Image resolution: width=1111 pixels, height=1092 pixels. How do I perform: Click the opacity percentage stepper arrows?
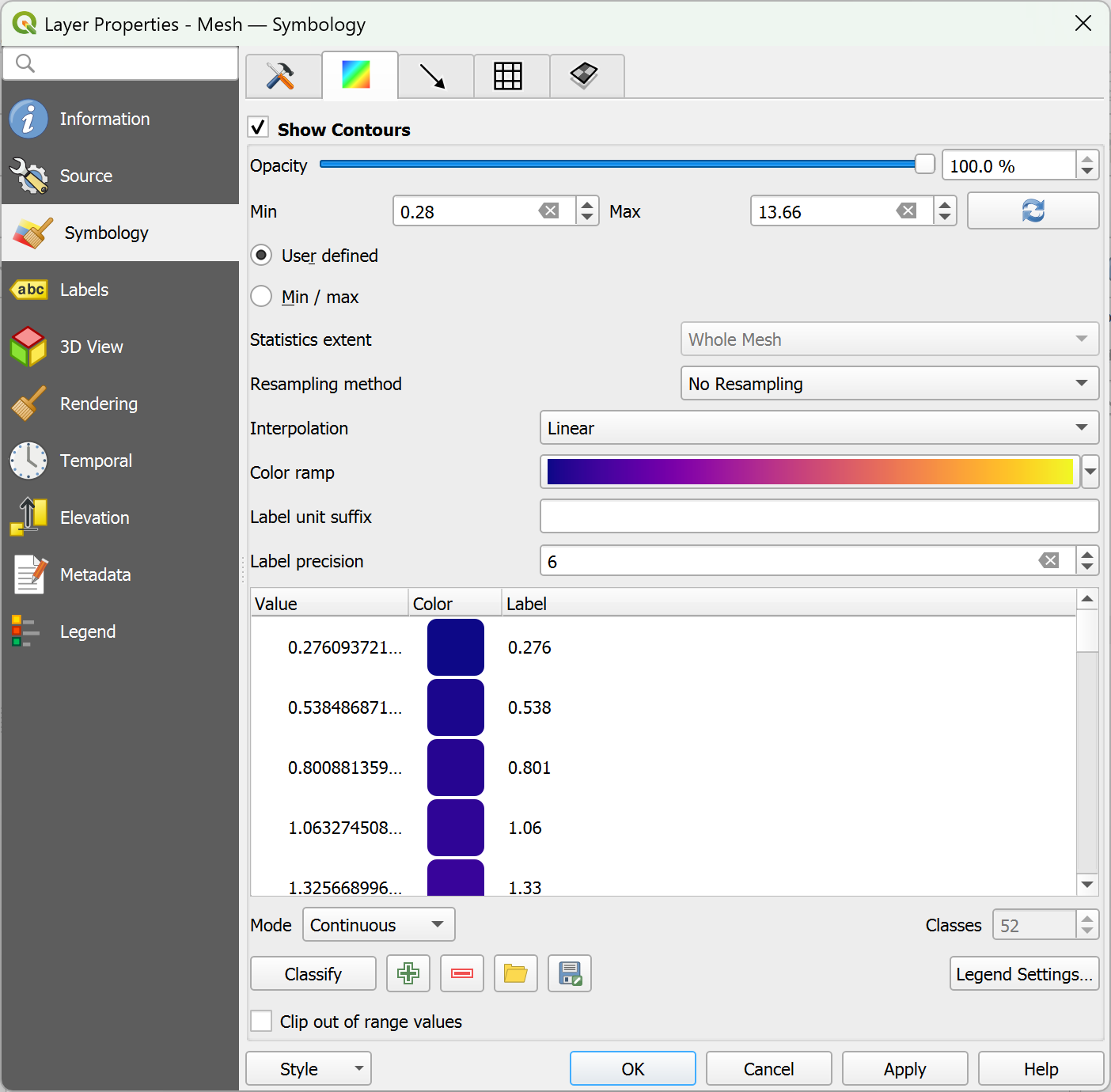pyautogui.click(x=1087, y=165)
